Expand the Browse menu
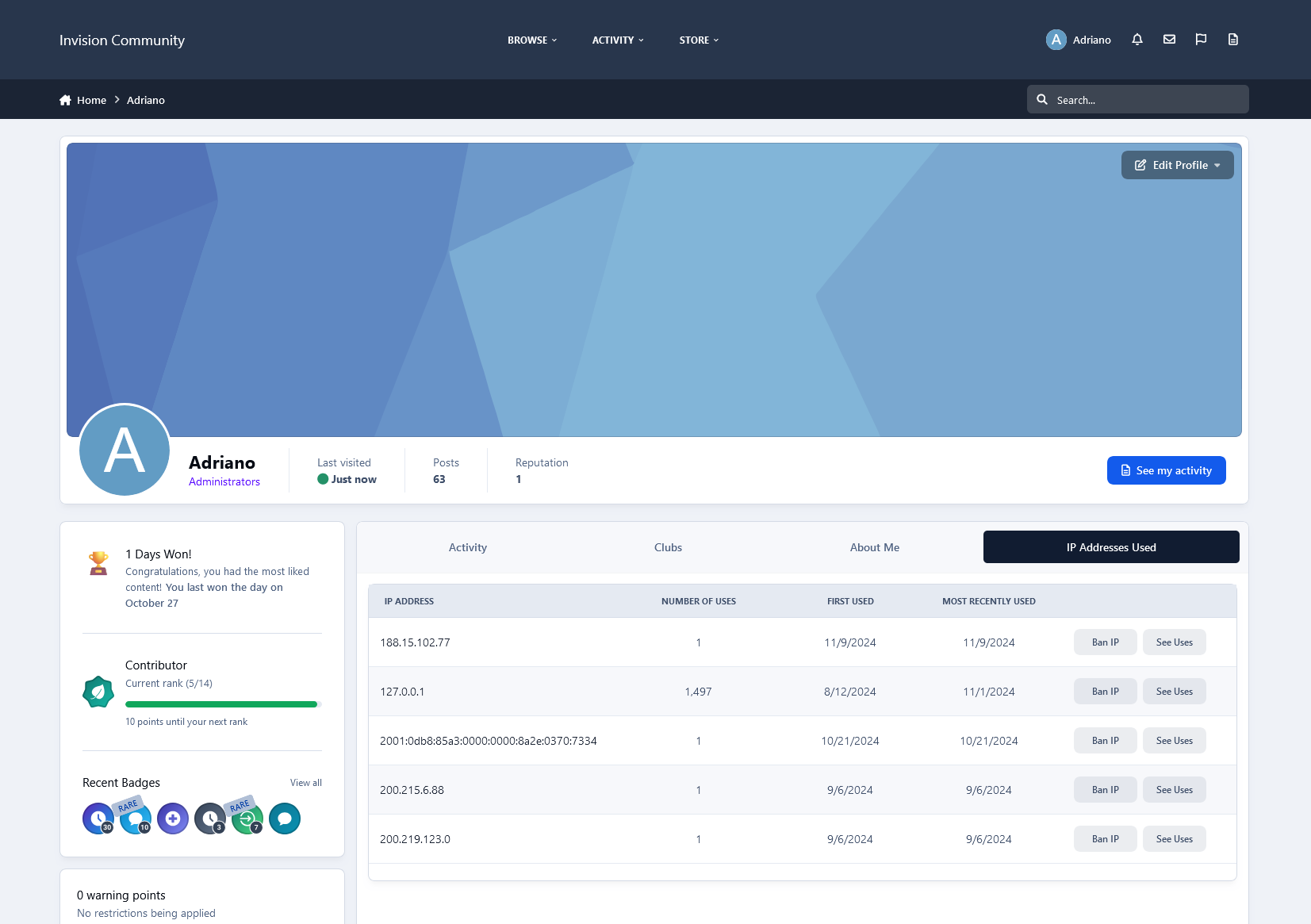 tap(532, 40)
